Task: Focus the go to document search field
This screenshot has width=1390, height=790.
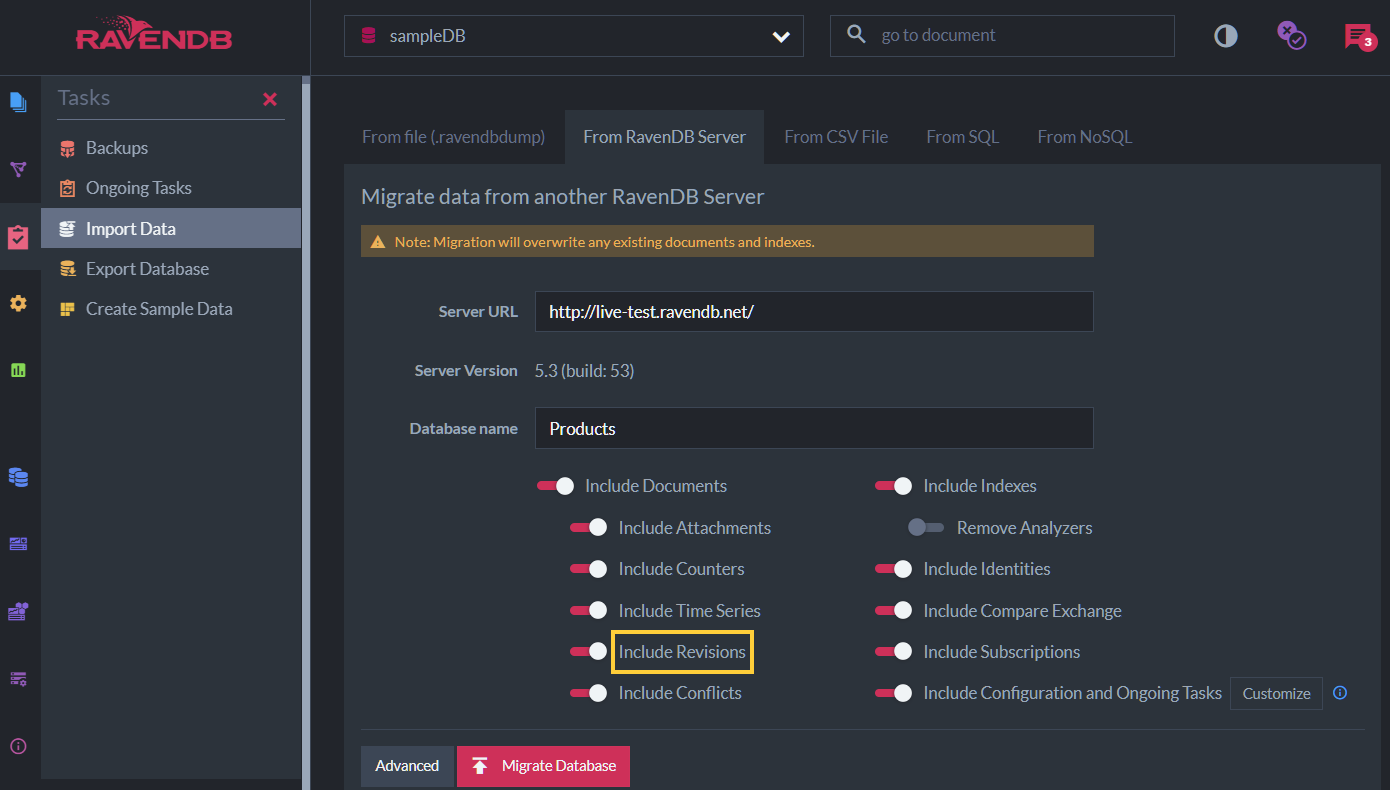Action: [1002, 35]
